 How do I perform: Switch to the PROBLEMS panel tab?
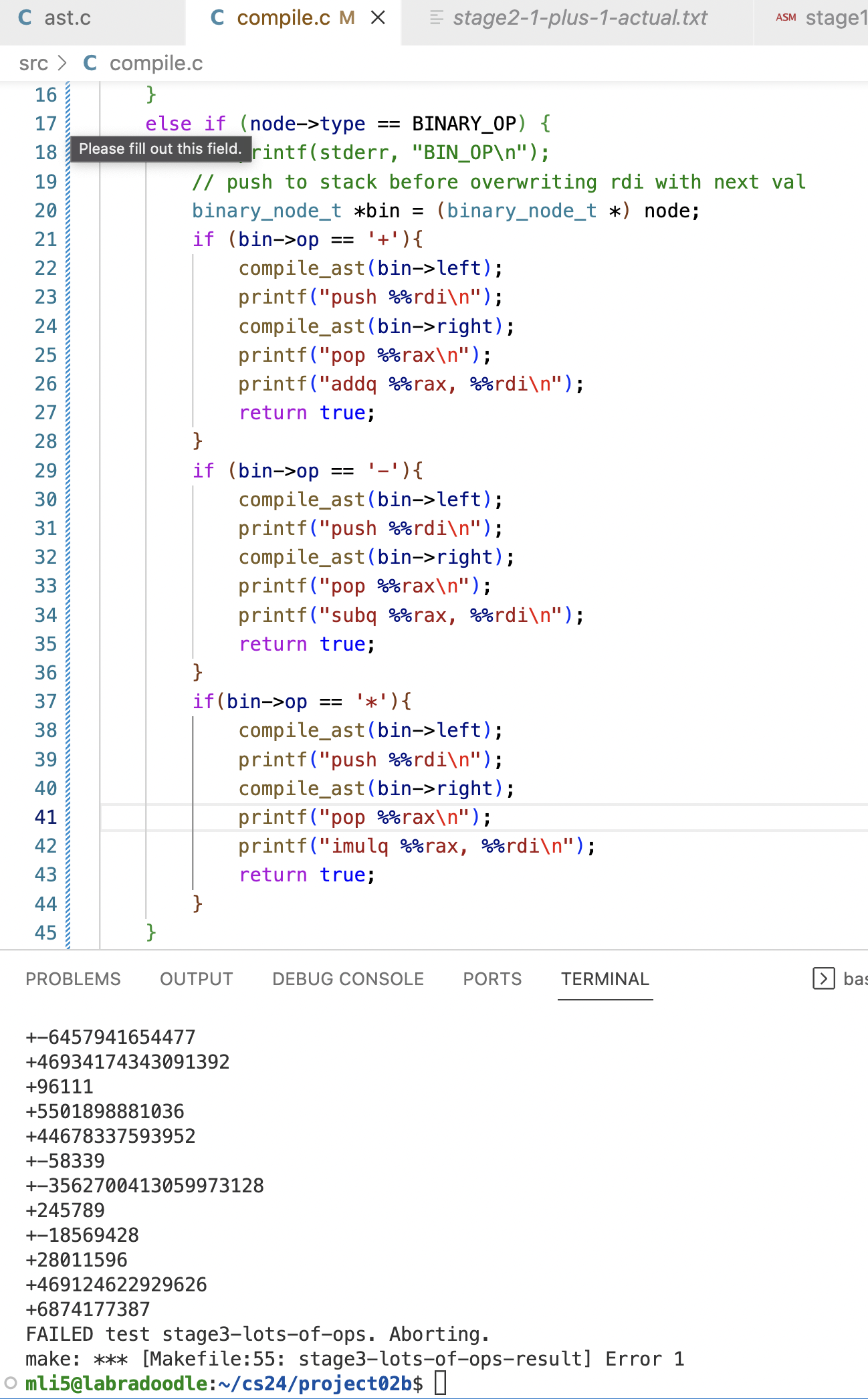(x=73, y=978)
